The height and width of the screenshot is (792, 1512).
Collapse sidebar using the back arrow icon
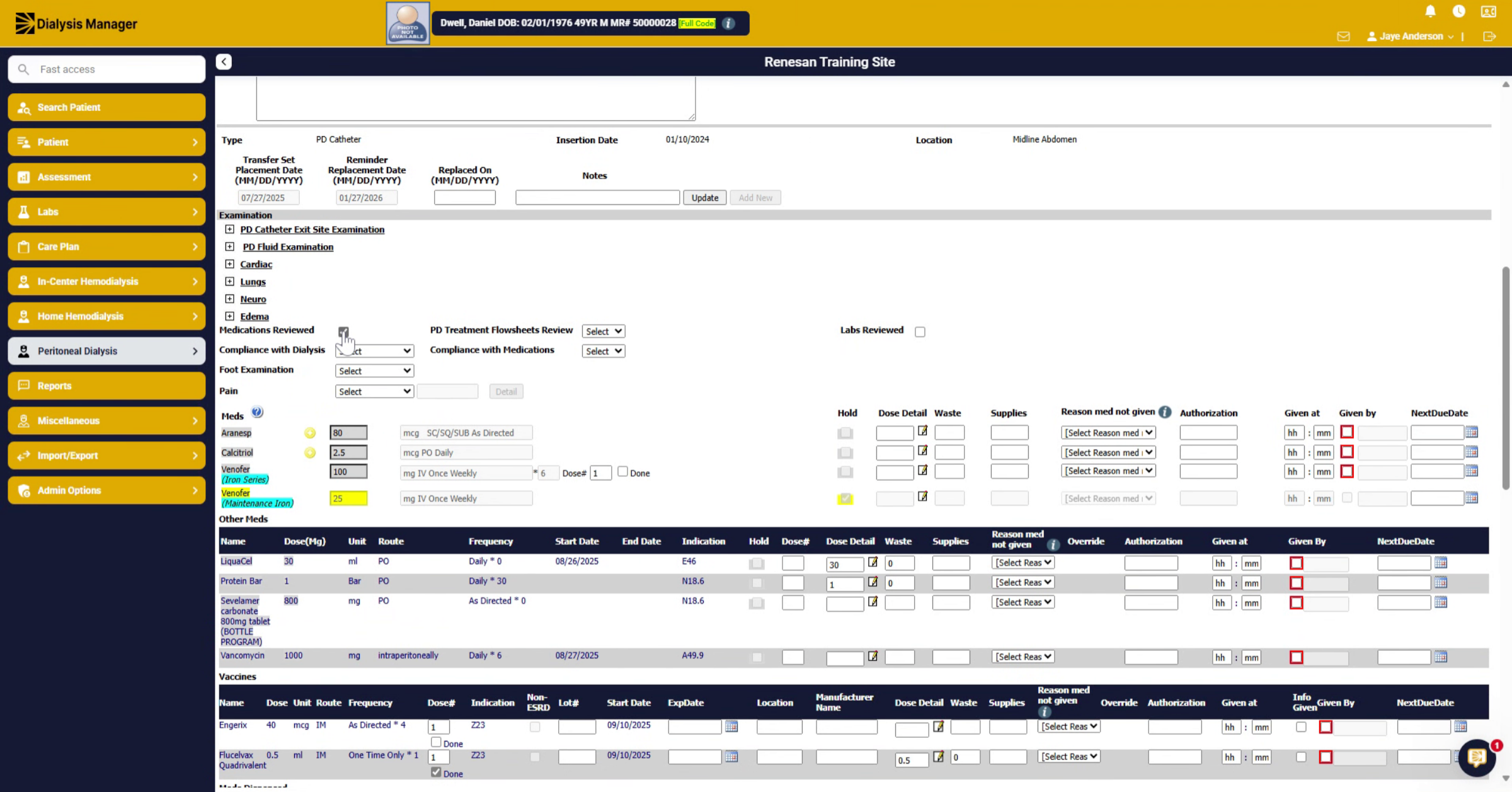[224, 62]
